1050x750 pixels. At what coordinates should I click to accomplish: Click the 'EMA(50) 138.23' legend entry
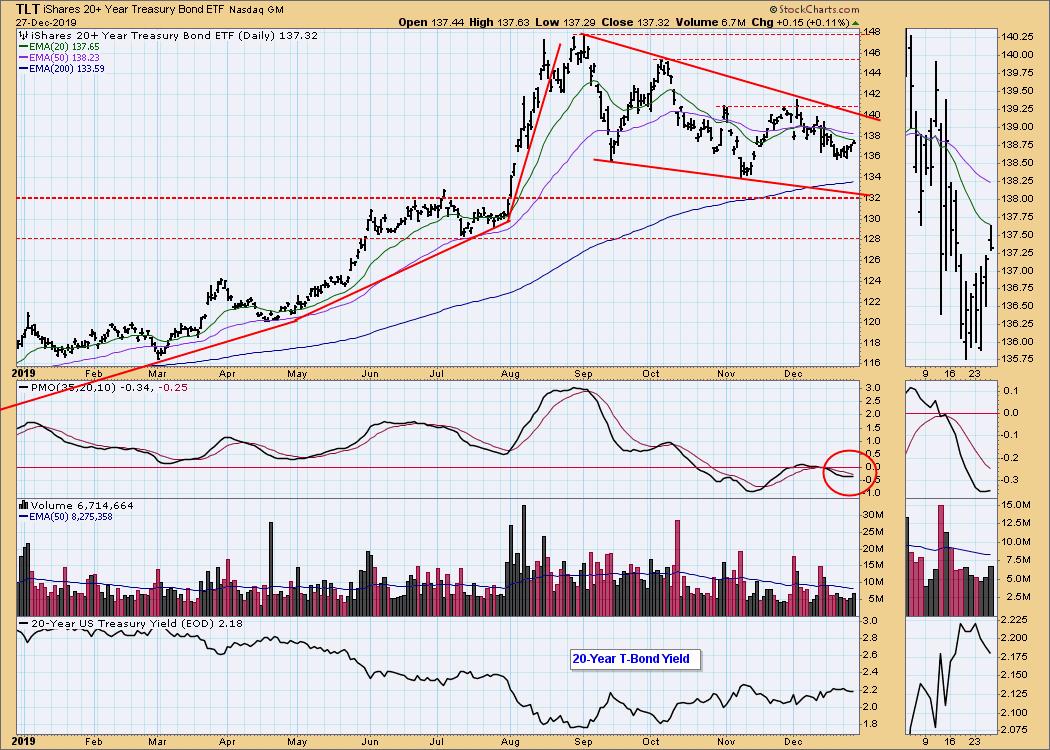pyautogui.click(x=64, y=58)
